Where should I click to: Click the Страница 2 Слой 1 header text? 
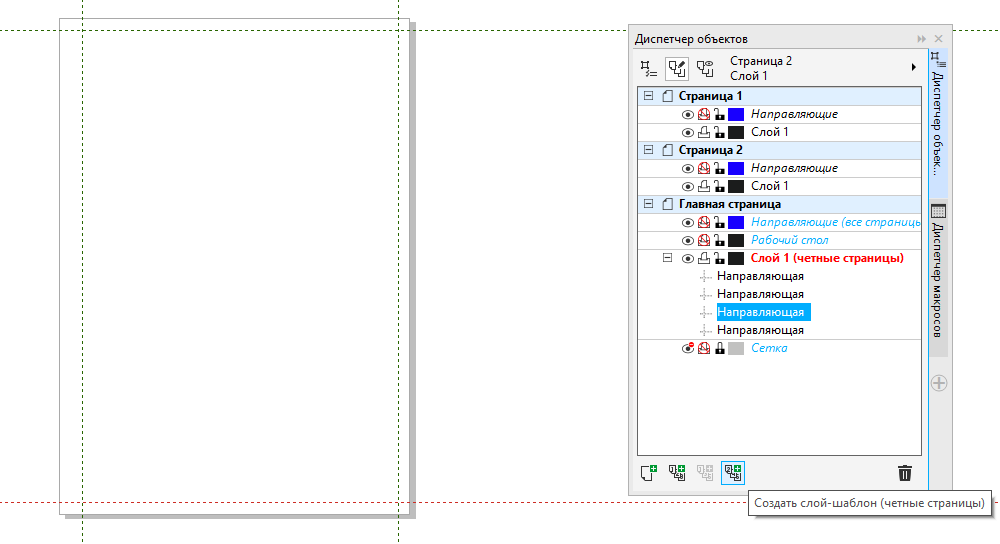761,68
